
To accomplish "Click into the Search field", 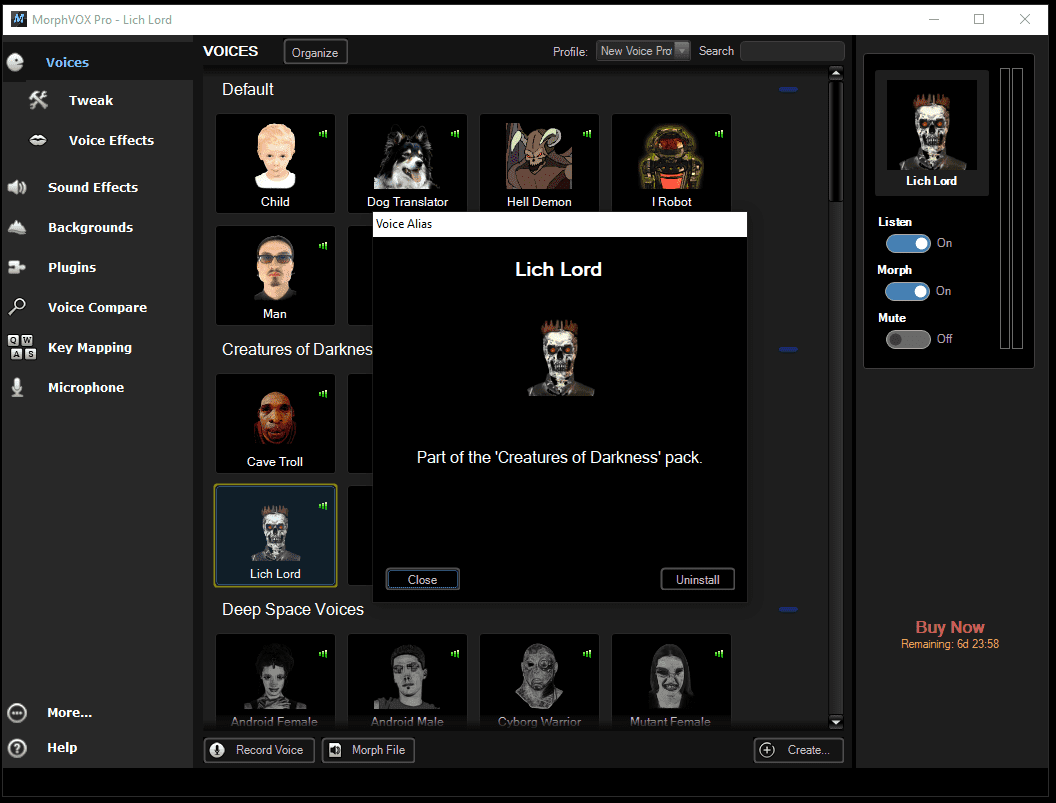I will pyautogui.click(x=792, y=51).
